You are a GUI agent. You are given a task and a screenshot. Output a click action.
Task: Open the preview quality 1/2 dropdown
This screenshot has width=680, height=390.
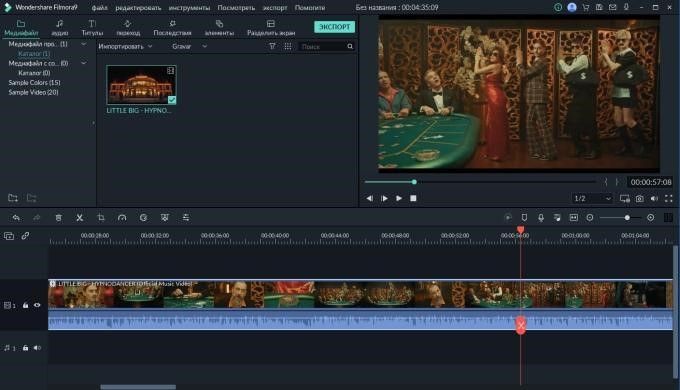592,199
